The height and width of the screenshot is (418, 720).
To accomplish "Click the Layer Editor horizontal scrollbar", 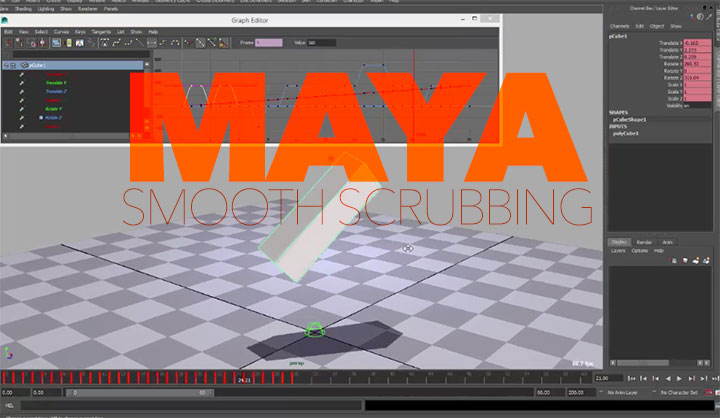I will [x=643, y=363].
